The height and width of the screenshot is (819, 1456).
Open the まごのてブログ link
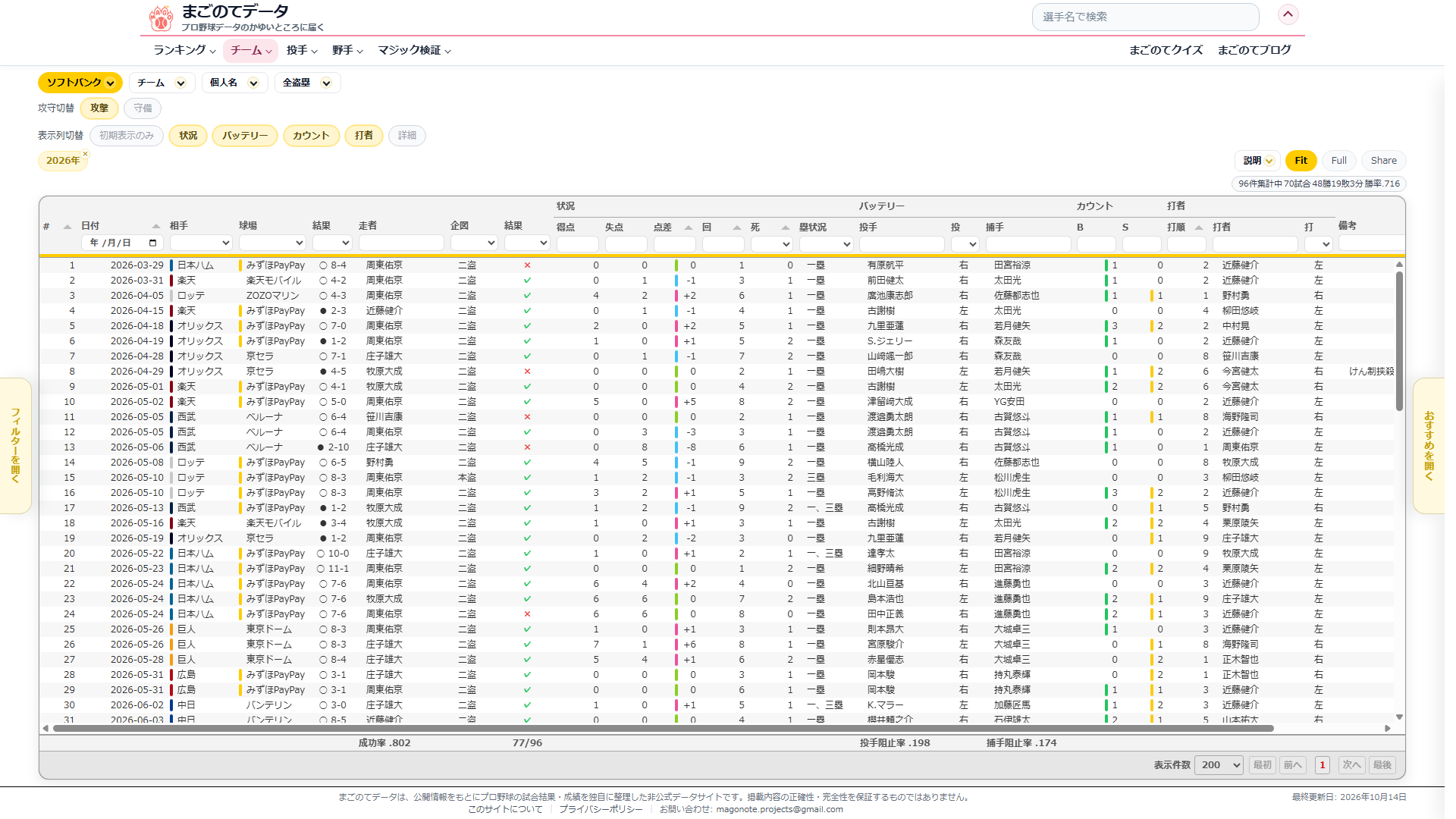1254,50
